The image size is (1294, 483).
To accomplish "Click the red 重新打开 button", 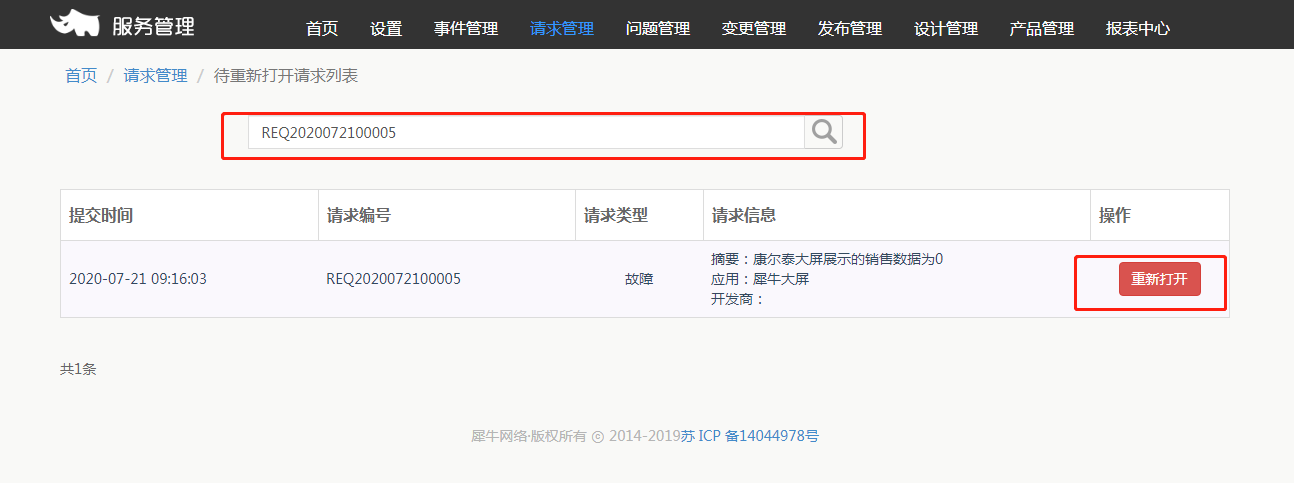I will [1159, 279].
